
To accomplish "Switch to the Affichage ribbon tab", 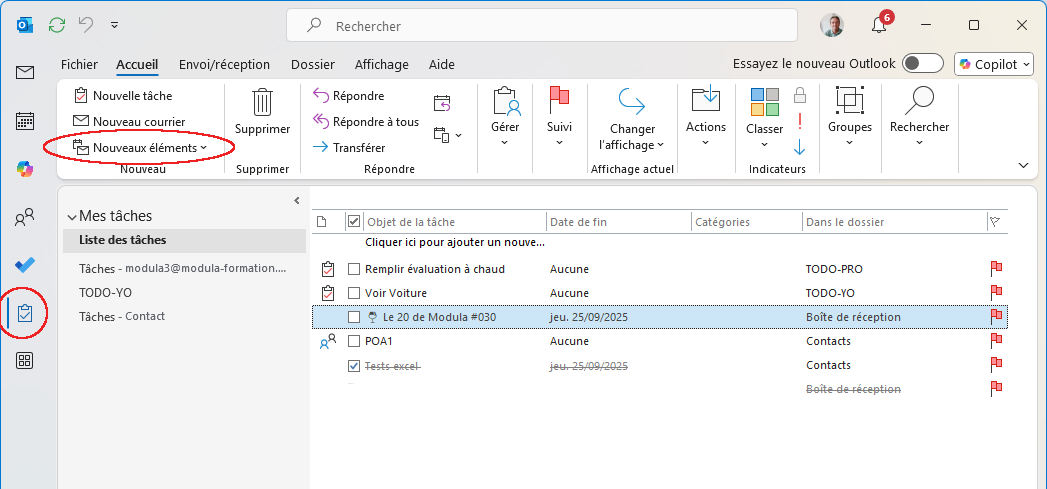I will pyautogui.click(x=381, y=64).
